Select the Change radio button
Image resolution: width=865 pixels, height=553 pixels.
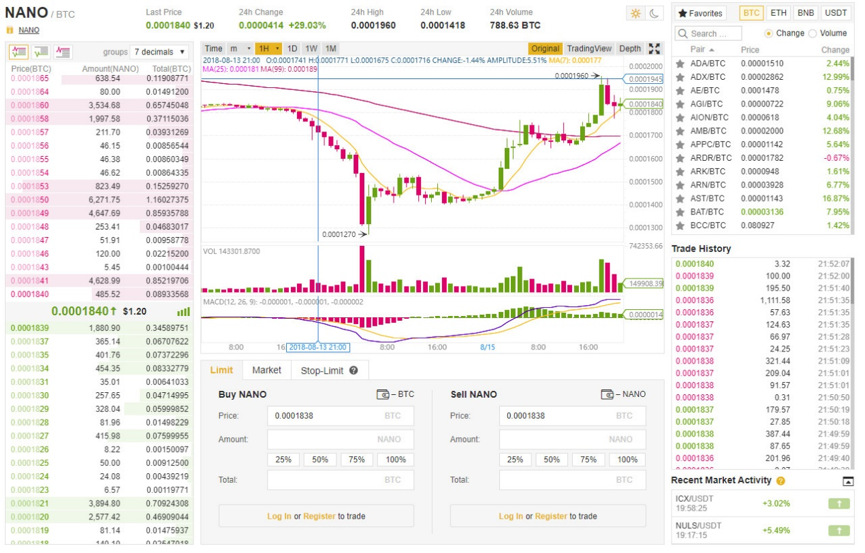[x=768, y=34]
